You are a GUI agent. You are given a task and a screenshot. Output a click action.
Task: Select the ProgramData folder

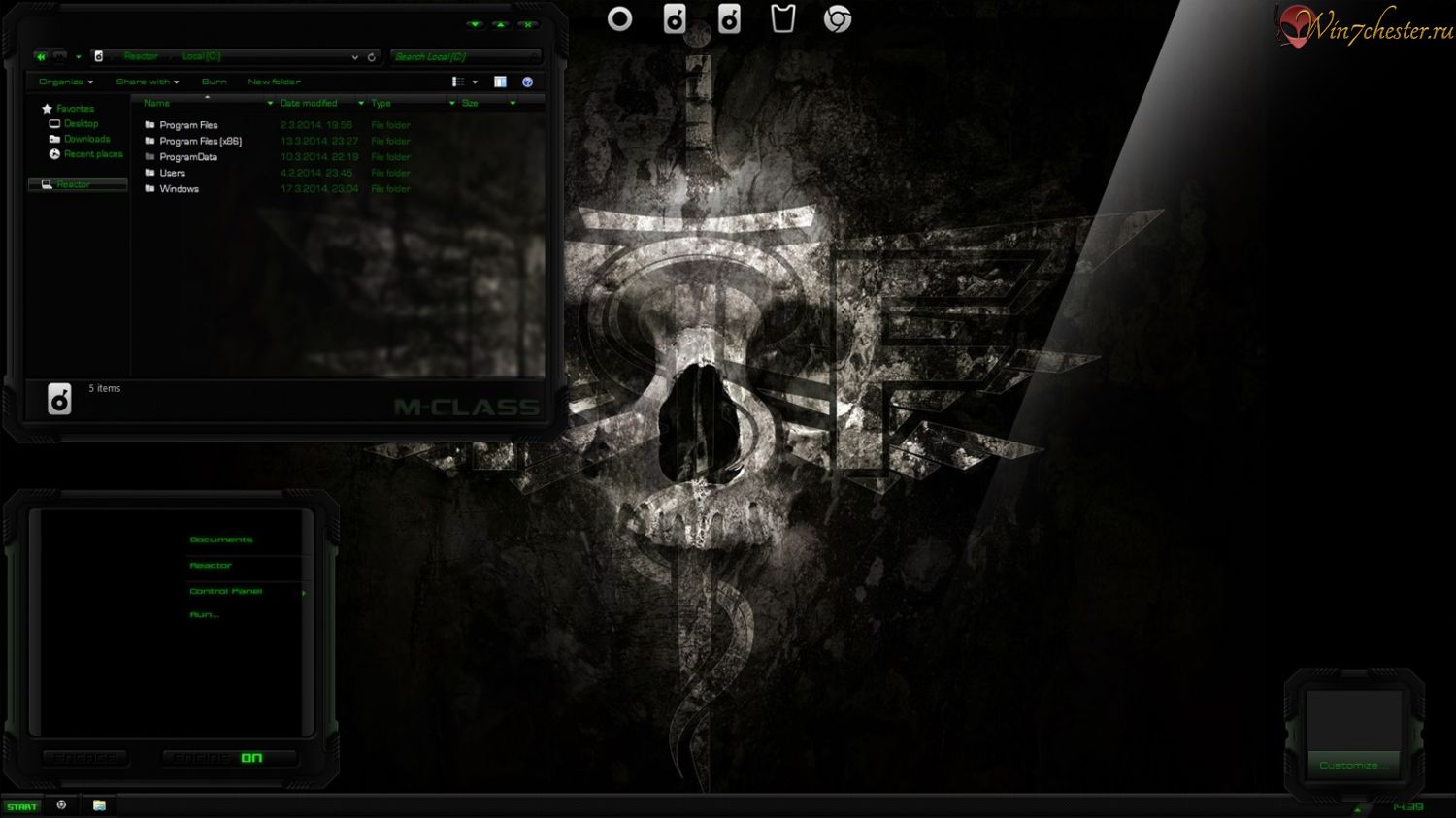[x=188, y=157]
